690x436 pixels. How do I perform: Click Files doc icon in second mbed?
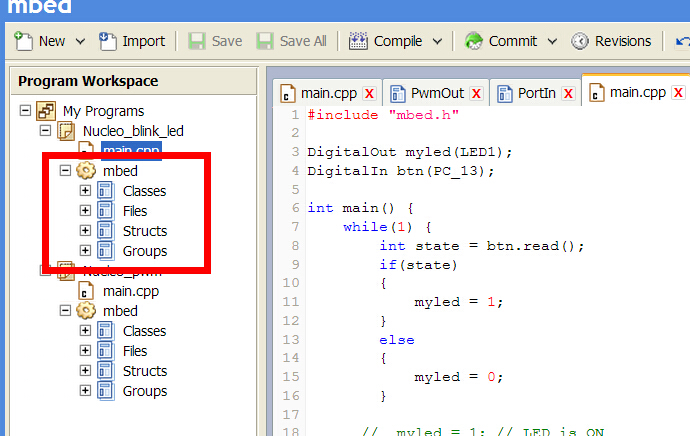tap(106, 351)
